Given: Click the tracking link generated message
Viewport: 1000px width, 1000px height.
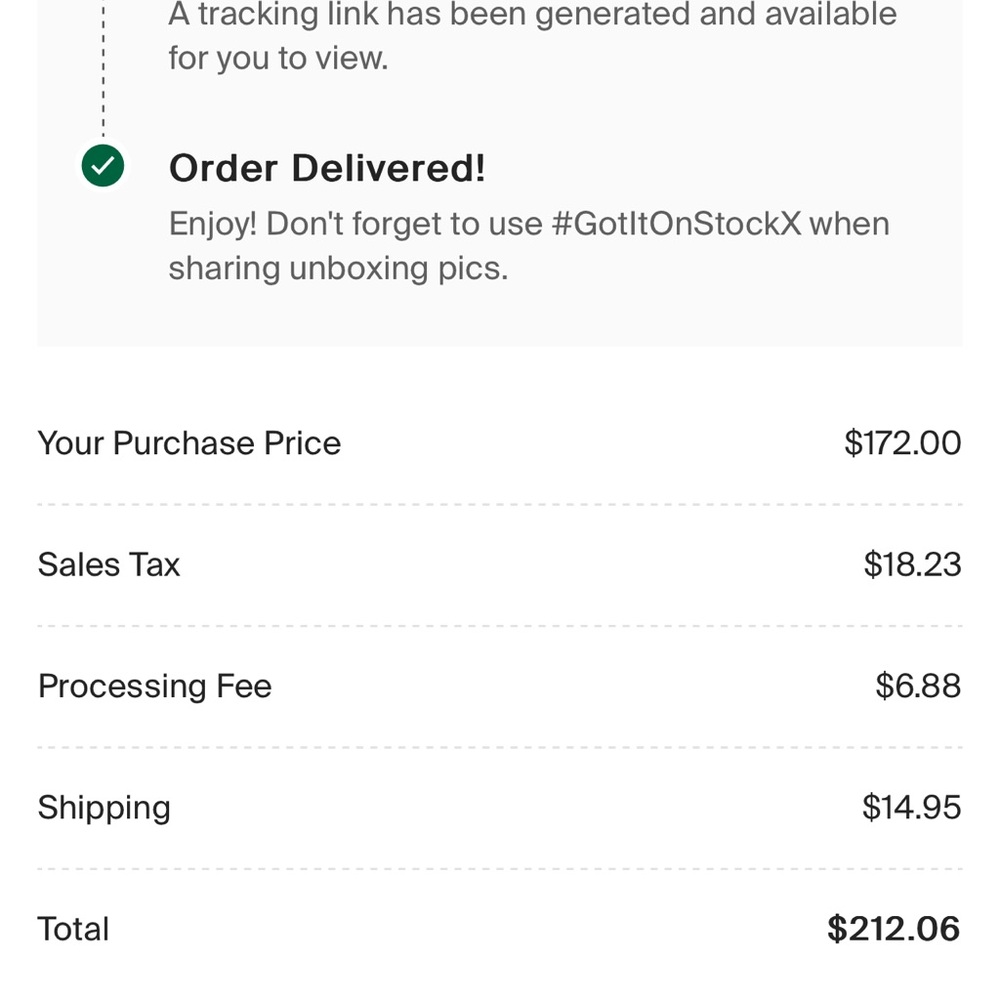Looking at the screenshot, I should click(x=532, y=15).
